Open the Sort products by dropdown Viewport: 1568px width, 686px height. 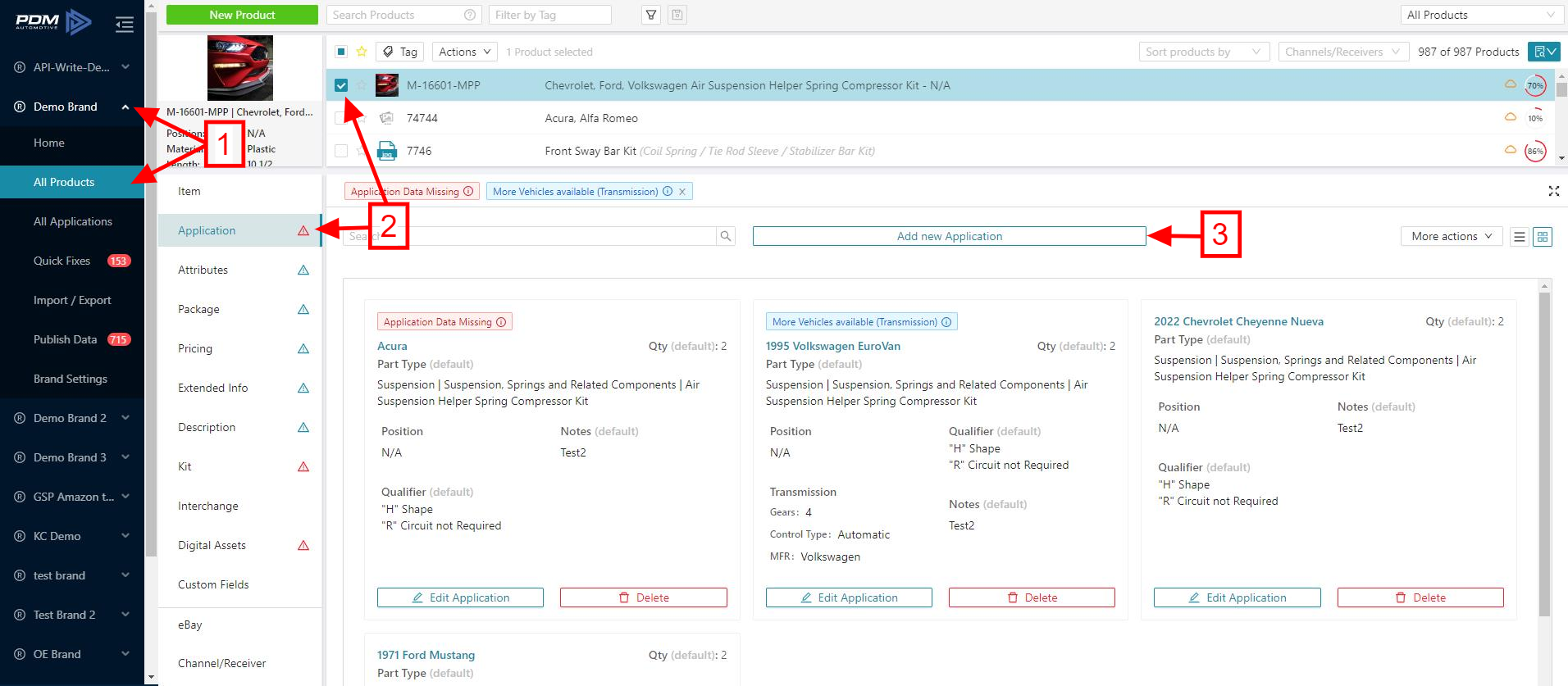point(1204,52)
